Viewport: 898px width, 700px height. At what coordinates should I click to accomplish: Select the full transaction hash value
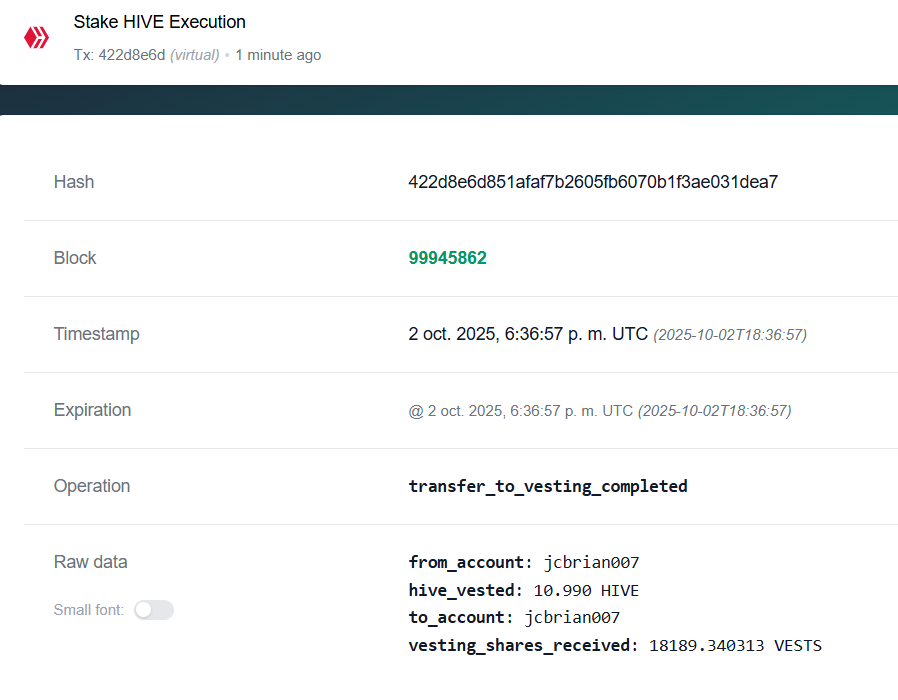tap(592, 182)
